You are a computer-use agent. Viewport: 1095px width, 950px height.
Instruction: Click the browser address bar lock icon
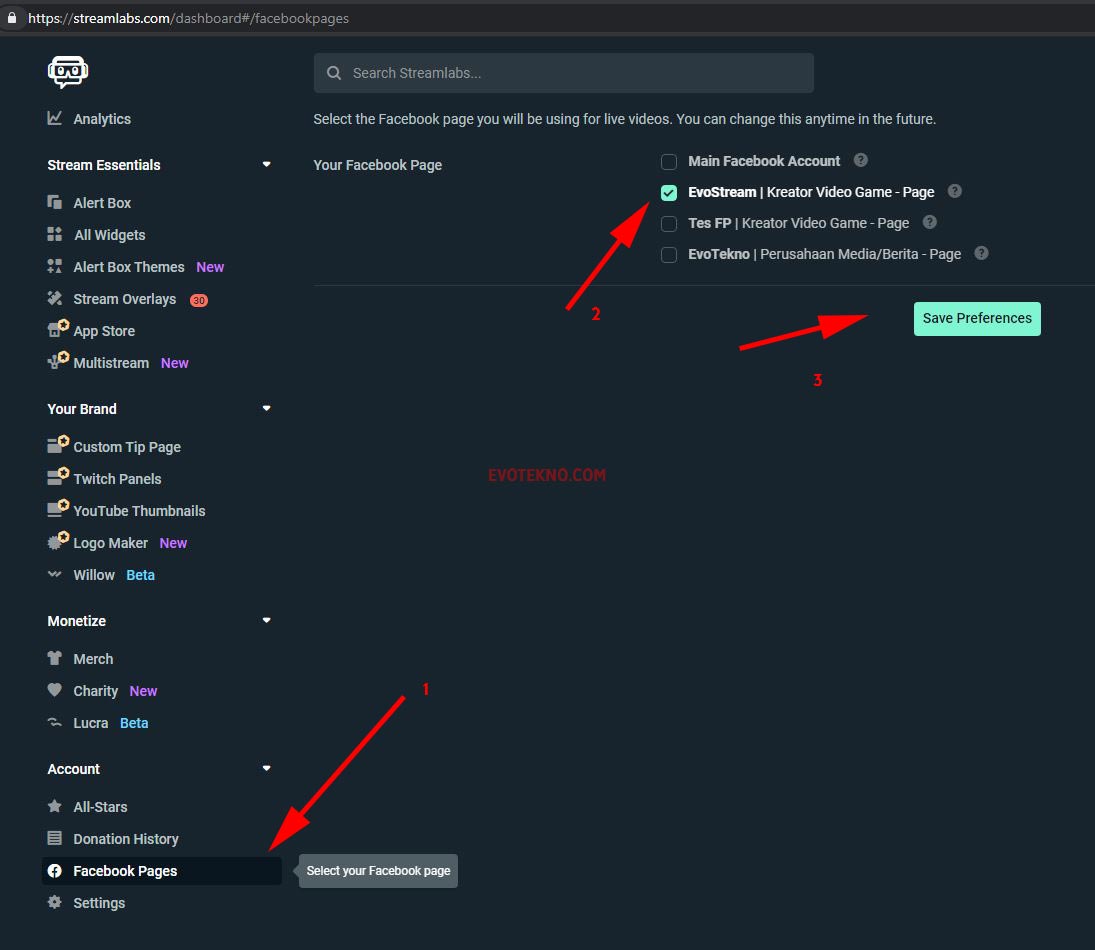(12, 17)
